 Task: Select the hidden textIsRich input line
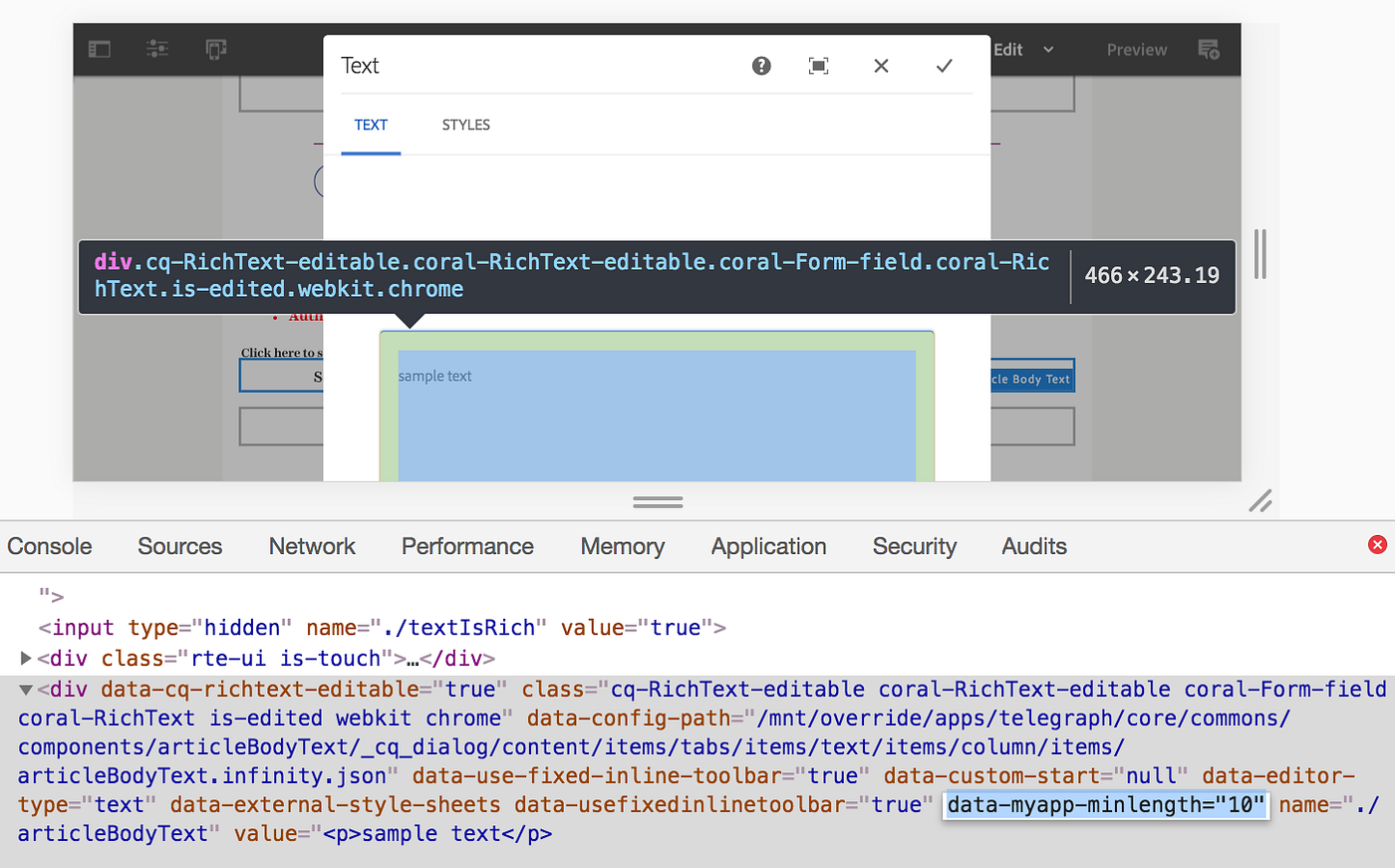(x=382, y=628)
